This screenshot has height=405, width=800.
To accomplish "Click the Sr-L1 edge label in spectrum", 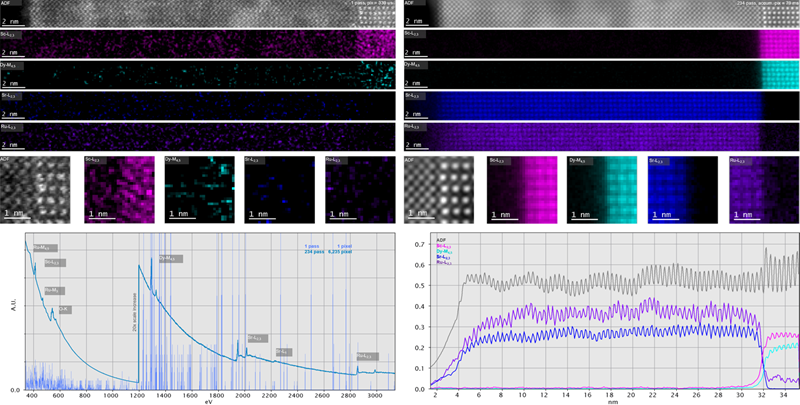I will coord(284,352).
